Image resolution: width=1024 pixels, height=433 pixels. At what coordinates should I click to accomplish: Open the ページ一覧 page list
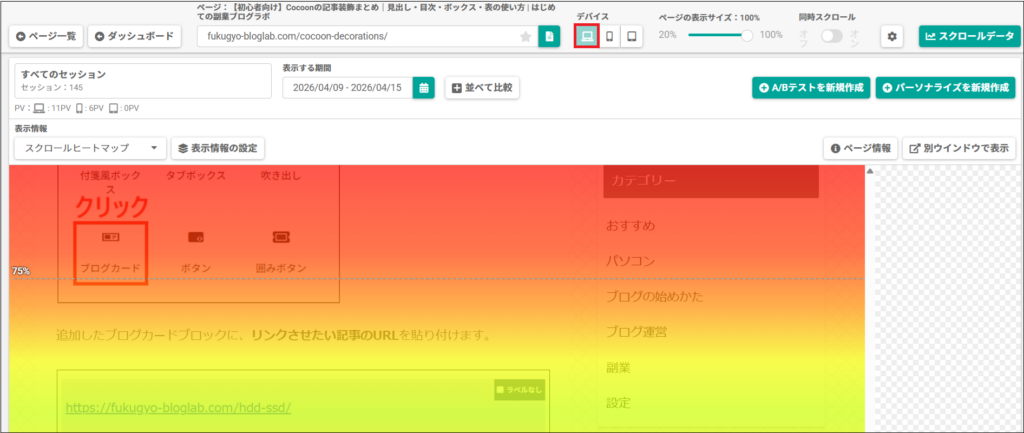46,37
